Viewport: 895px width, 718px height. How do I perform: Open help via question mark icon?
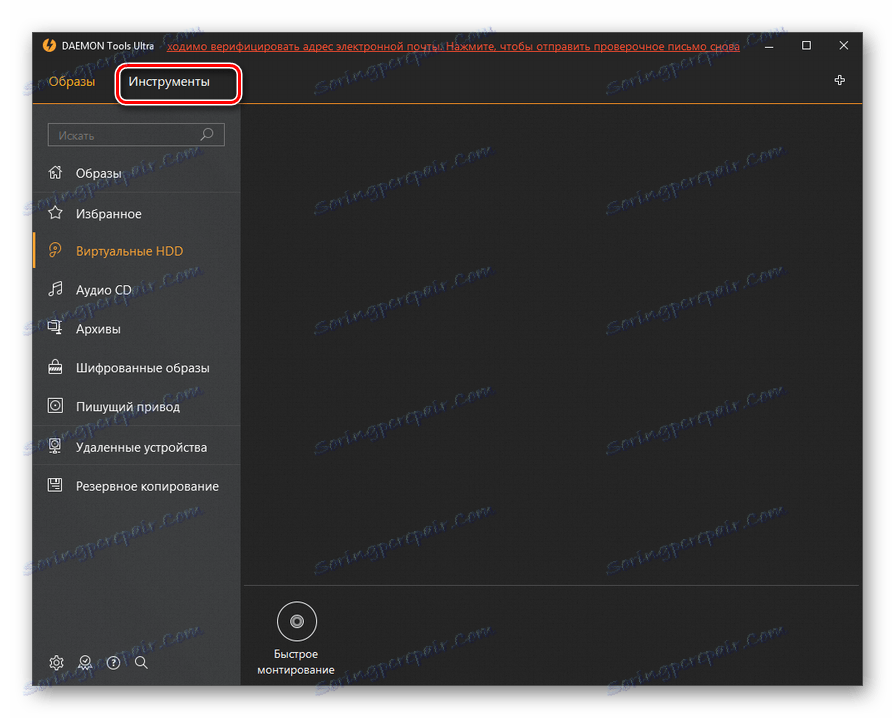coord(113,662)
